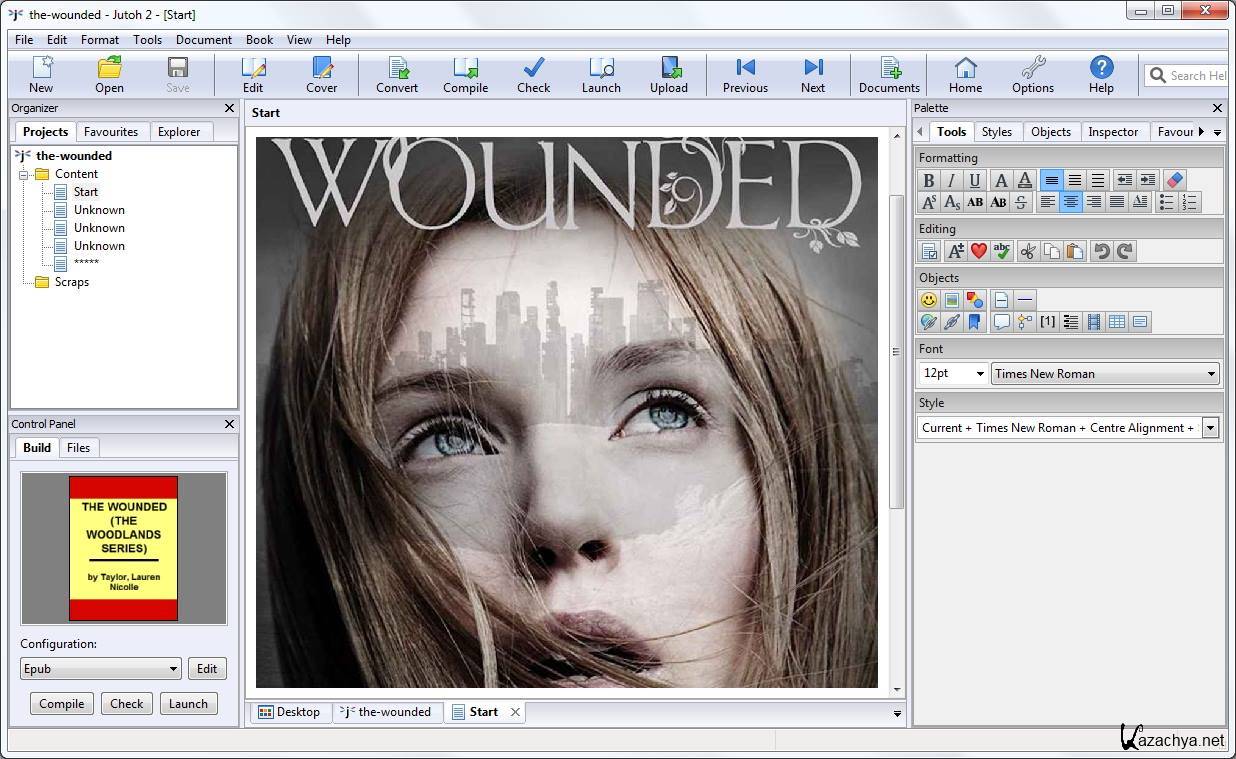Open the Configuration dropdown showing Epub
This screenshot has height=759, width=1236.
pyautogui.click(x=100, y=669)
